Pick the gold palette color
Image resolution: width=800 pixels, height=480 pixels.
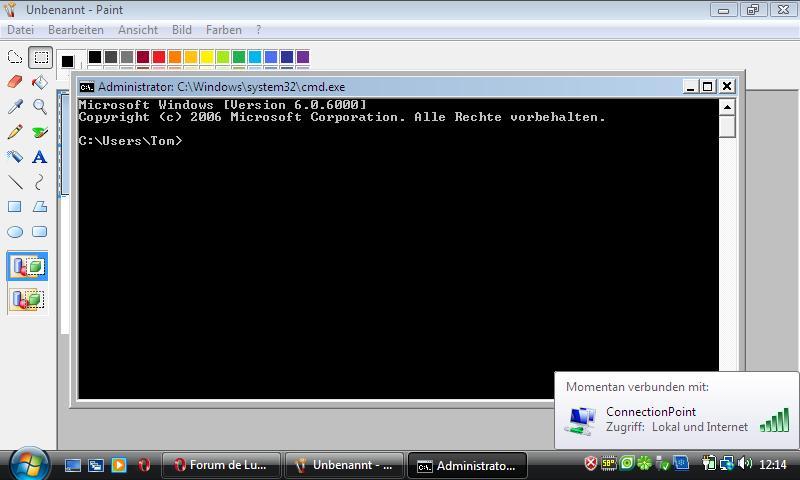[x=191, y=57]
